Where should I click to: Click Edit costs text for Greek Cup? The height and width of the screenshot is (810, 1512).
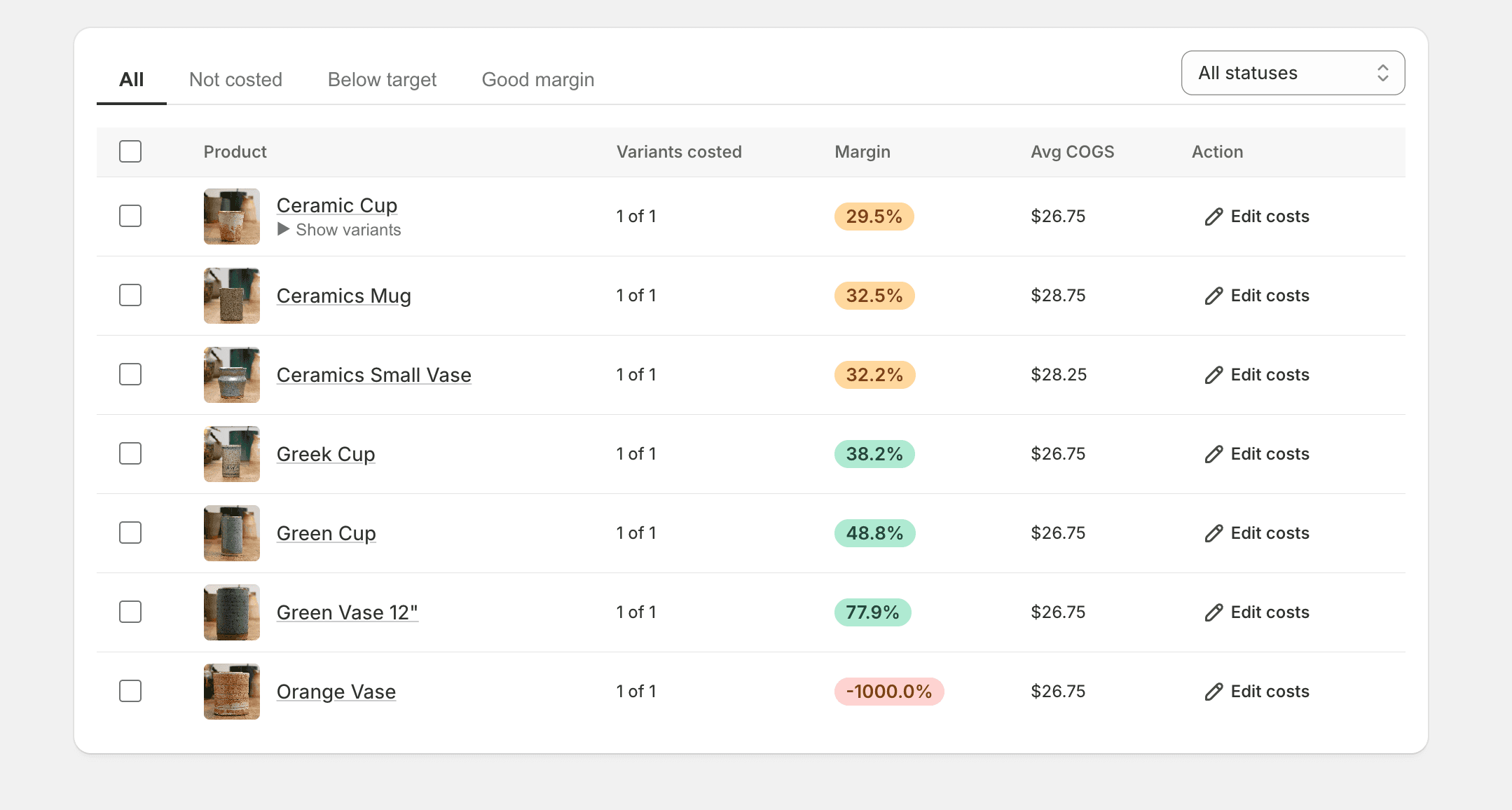pyautogui.click(x=1270, y=454)
